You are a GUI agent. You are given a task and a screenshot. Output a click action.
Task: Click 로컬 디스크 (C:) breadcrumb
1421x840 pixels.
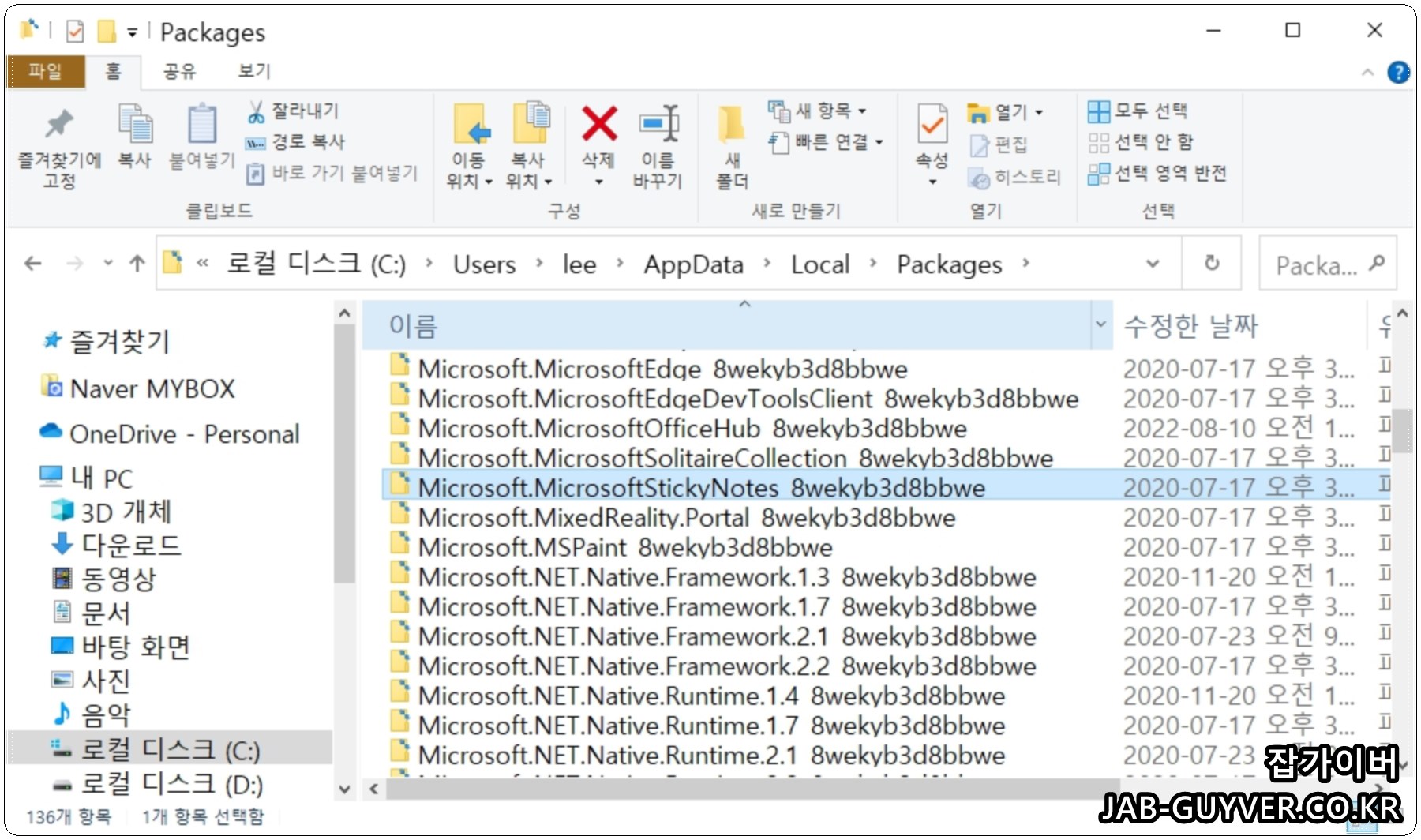click(317, 264)
